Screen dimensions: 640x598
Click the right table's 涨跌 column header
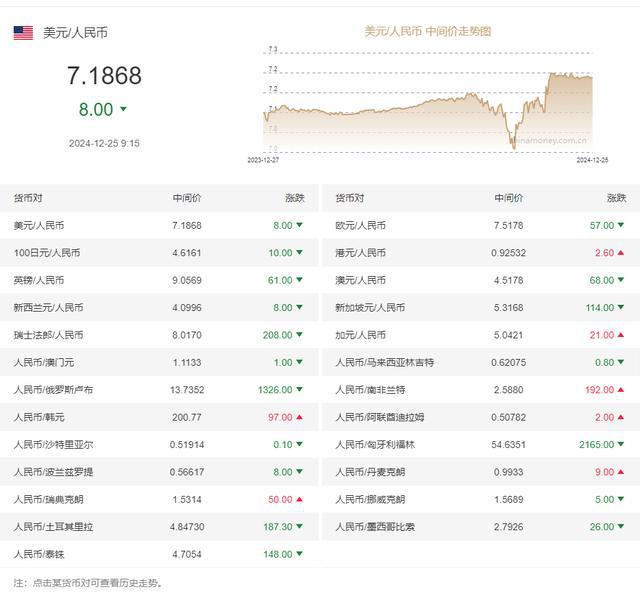click(616, 198)
